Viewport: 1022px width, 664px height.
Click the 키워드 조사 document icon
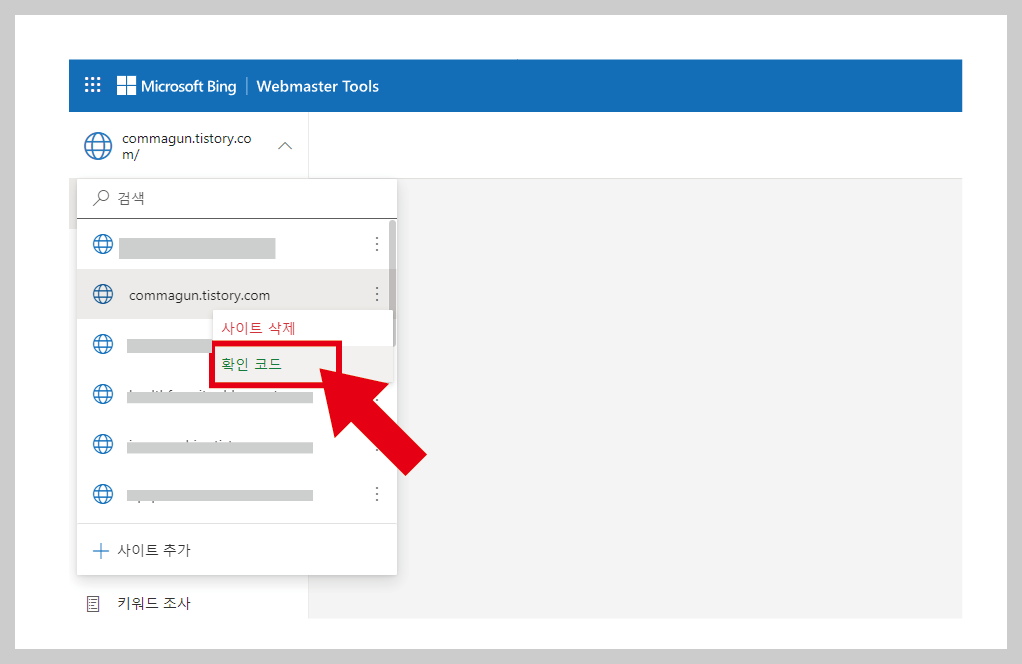coord(93,604)
